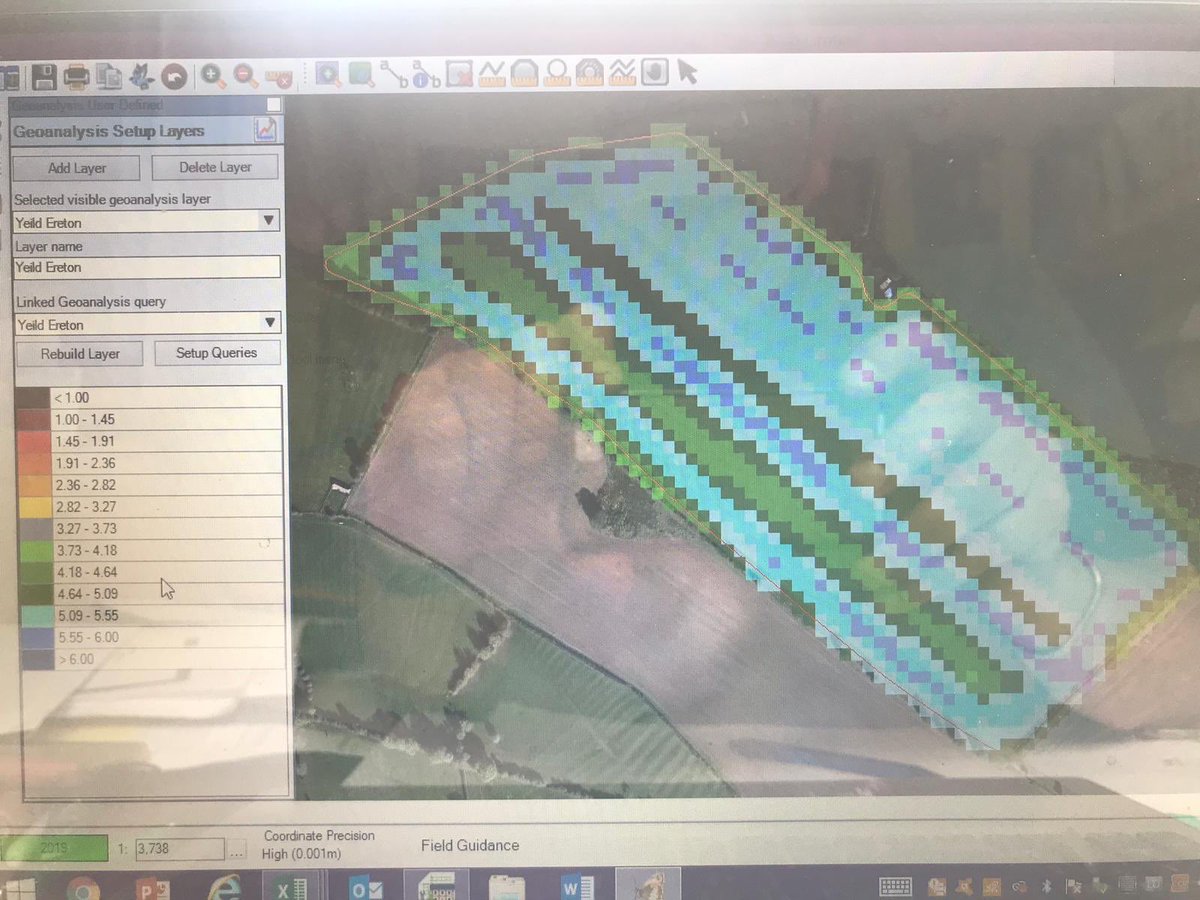Click the < 1.00 legend color swatch
Screen dimensions: 1200x900
(x=32, y=398)
